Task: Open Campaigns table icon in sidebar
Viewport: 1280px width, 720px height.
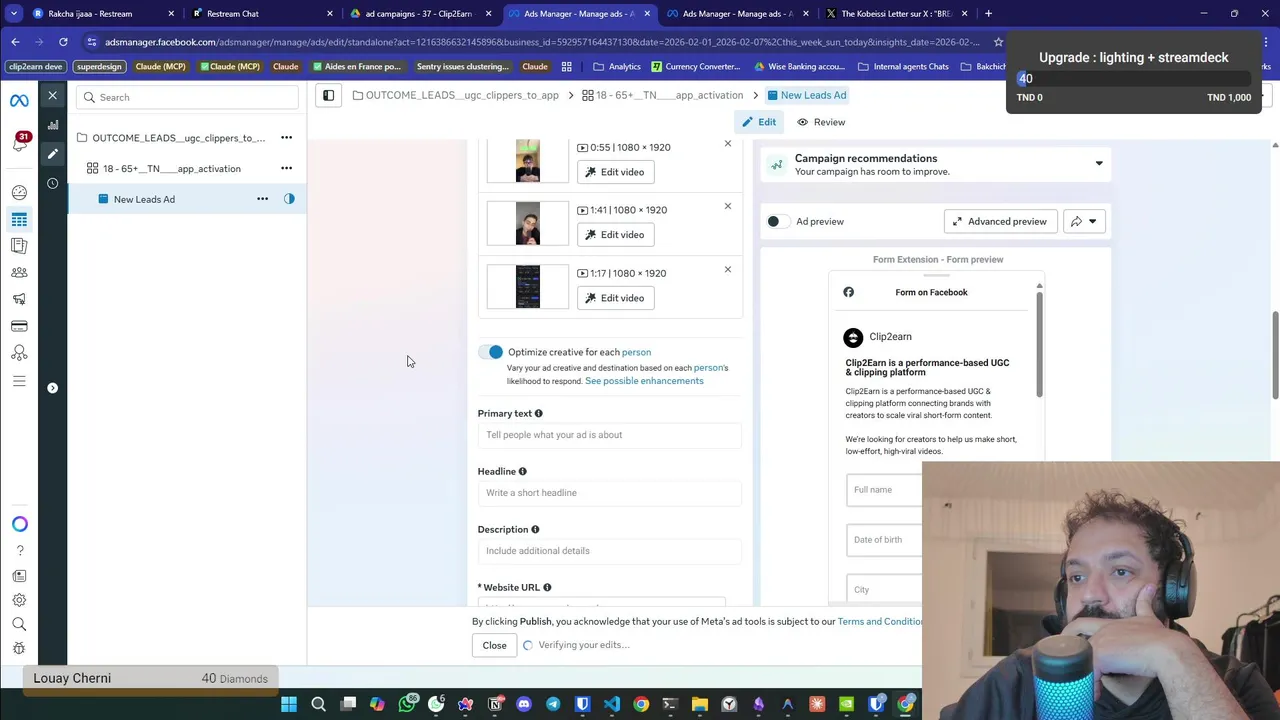Action: 19,219
